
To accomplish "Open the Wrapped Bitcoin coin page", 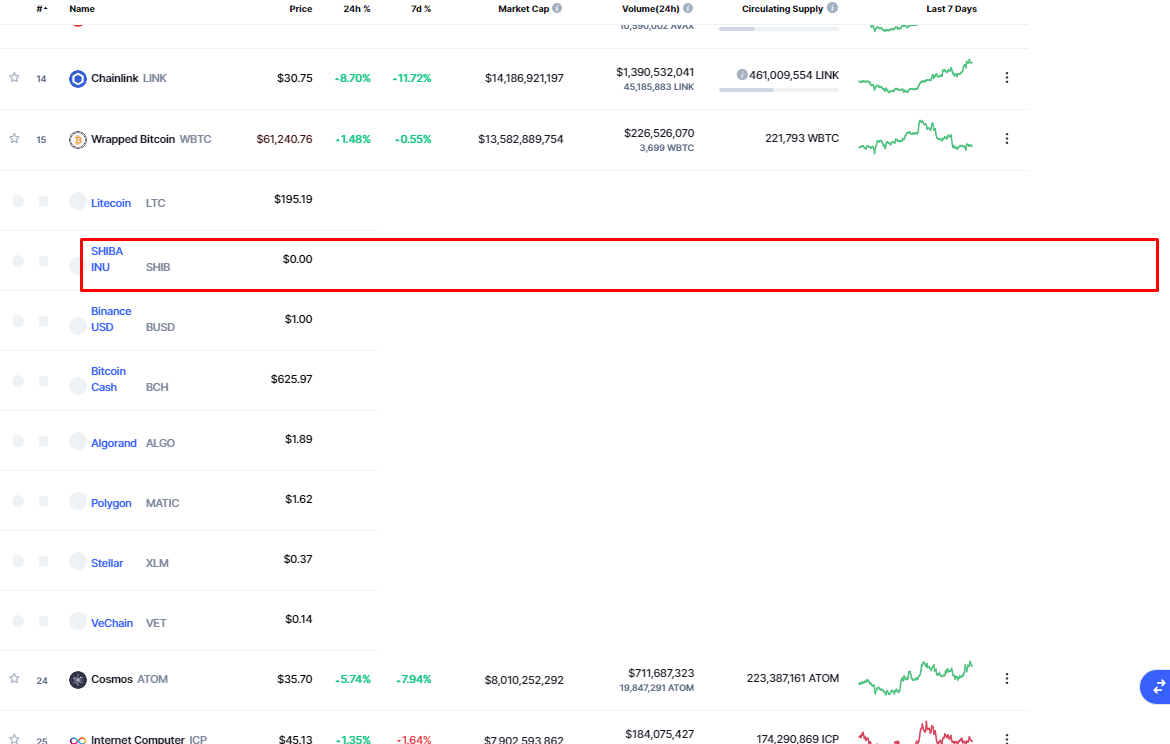I will [x=133, y=140].
